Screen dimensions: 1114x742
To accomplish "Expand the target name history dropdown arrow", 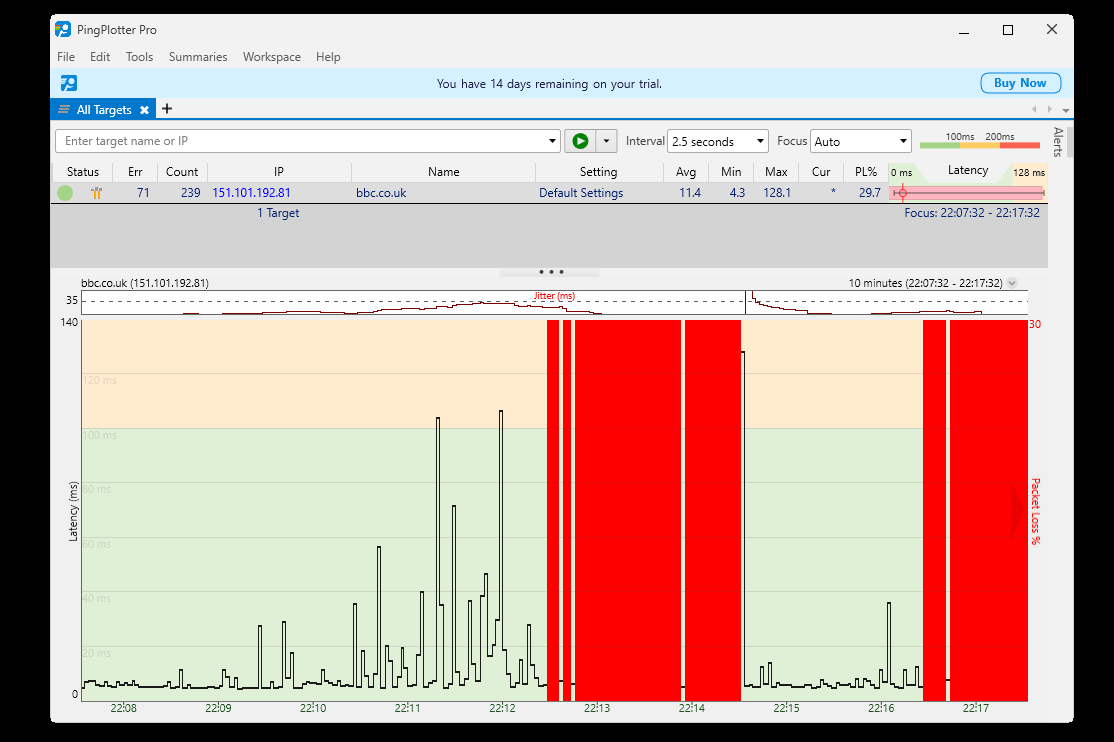I will [x=554, y=141].
